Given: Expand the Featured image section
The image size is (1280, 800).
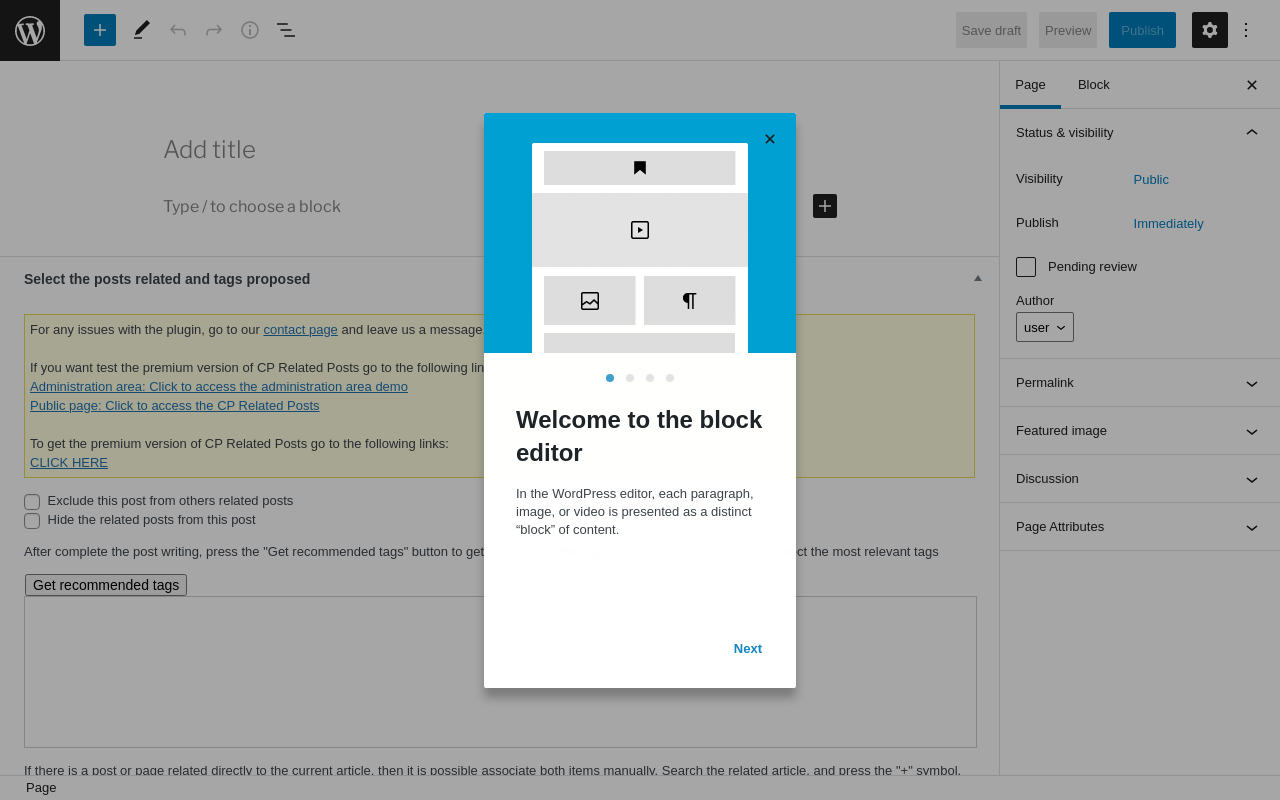Looking at the screenshot, I should pyautogui.click(x=1140, y=431).
